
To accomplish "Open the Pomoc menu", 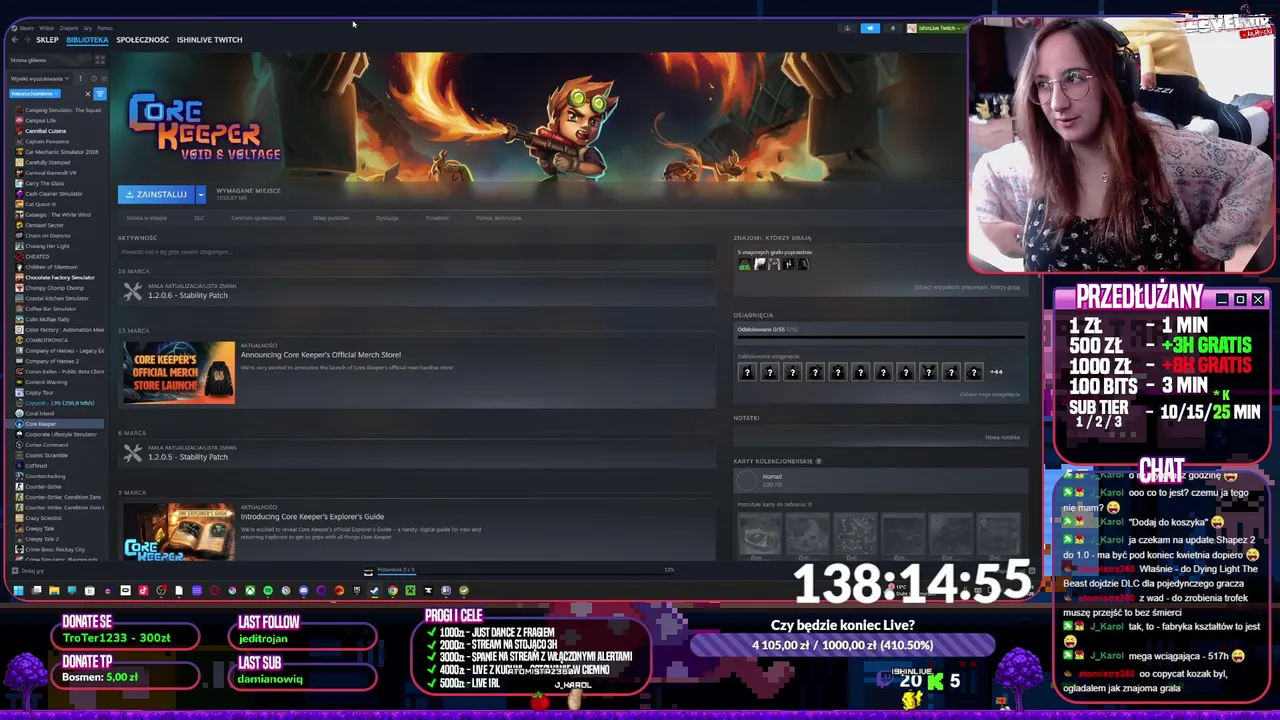I will click(104, 28).
